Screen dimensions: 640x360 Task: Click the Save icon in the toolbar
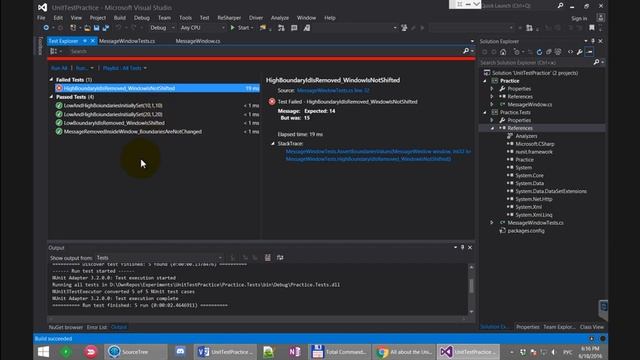(96, 28)
